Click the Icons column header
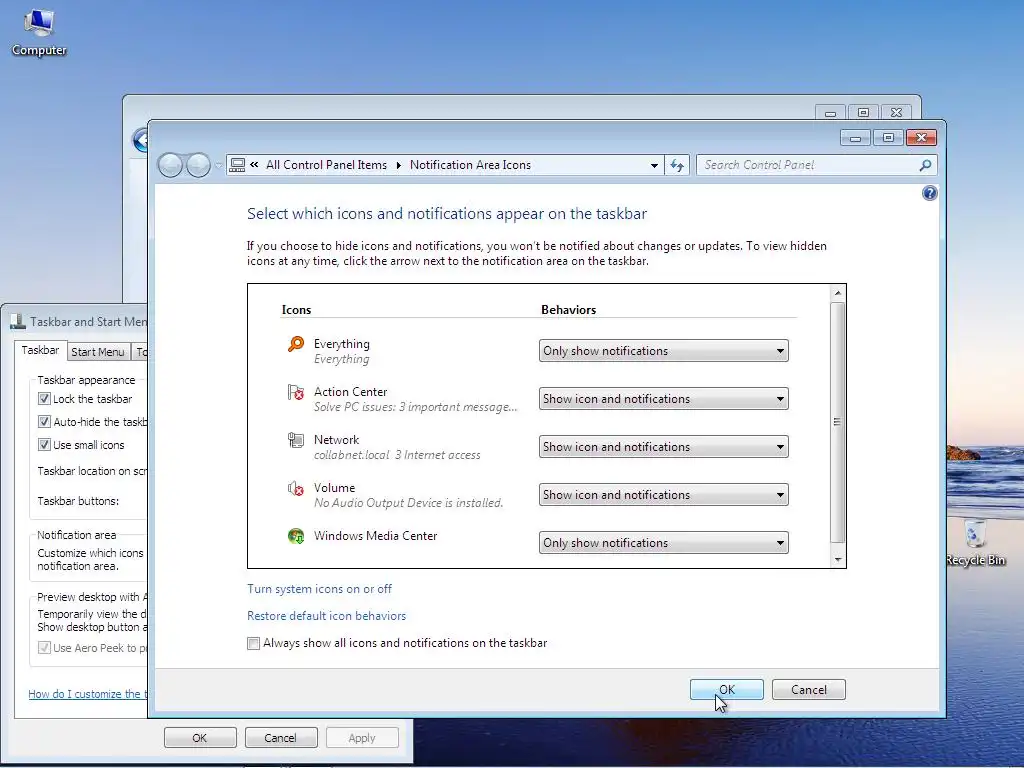Image resolution: width=1024 pixels, height=768 pixels. (296, 310)
